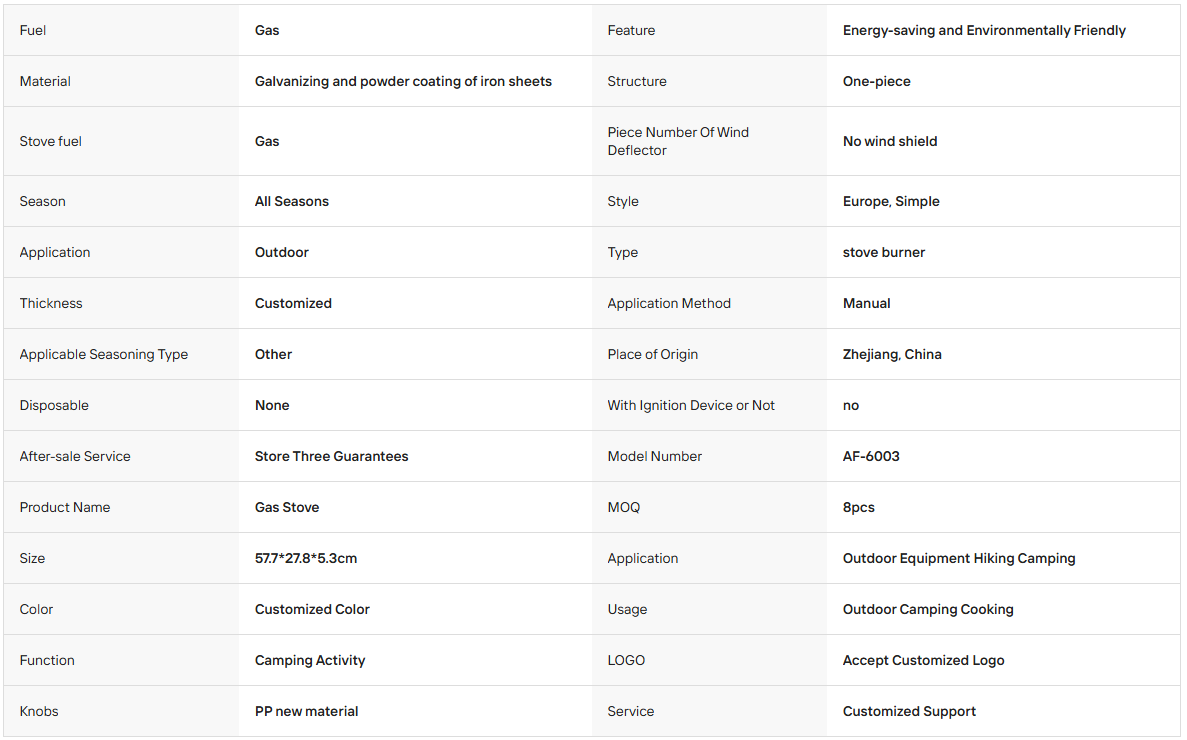Click the With Ignition Device or Not label

tap(691, 406)
